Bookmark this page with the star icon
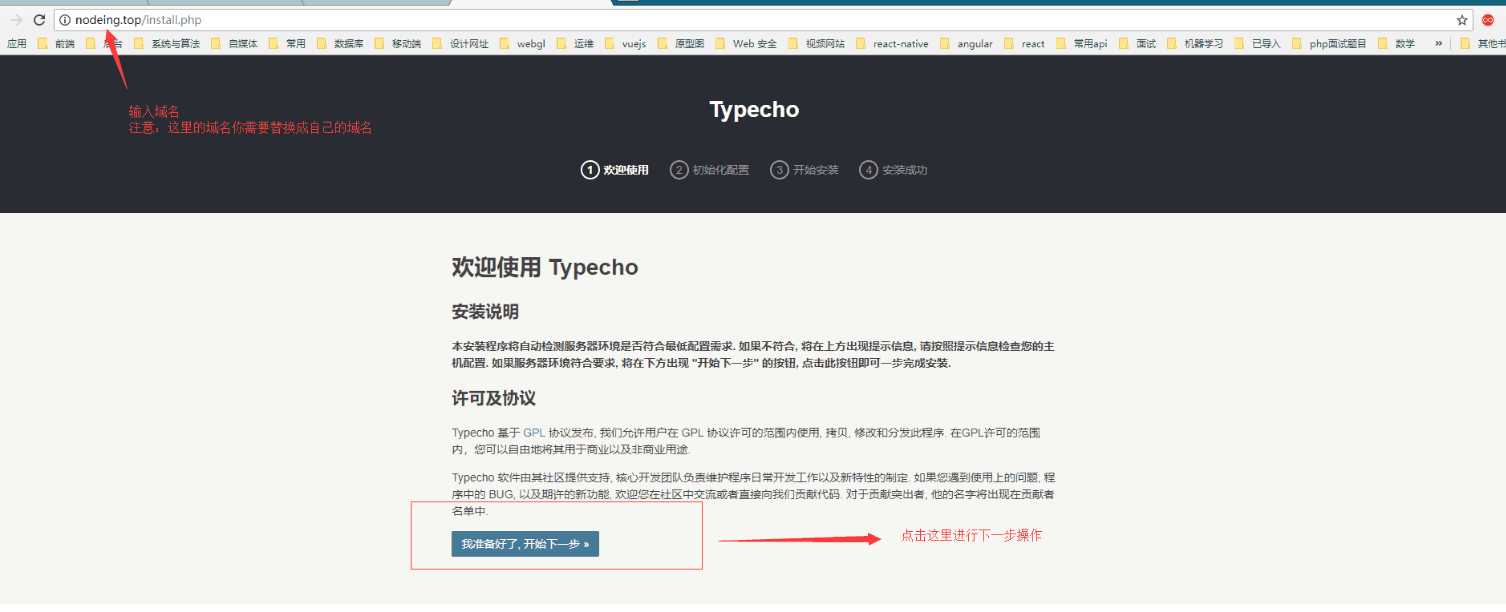The image size is (1506, 612). [x=1461, y=20]
